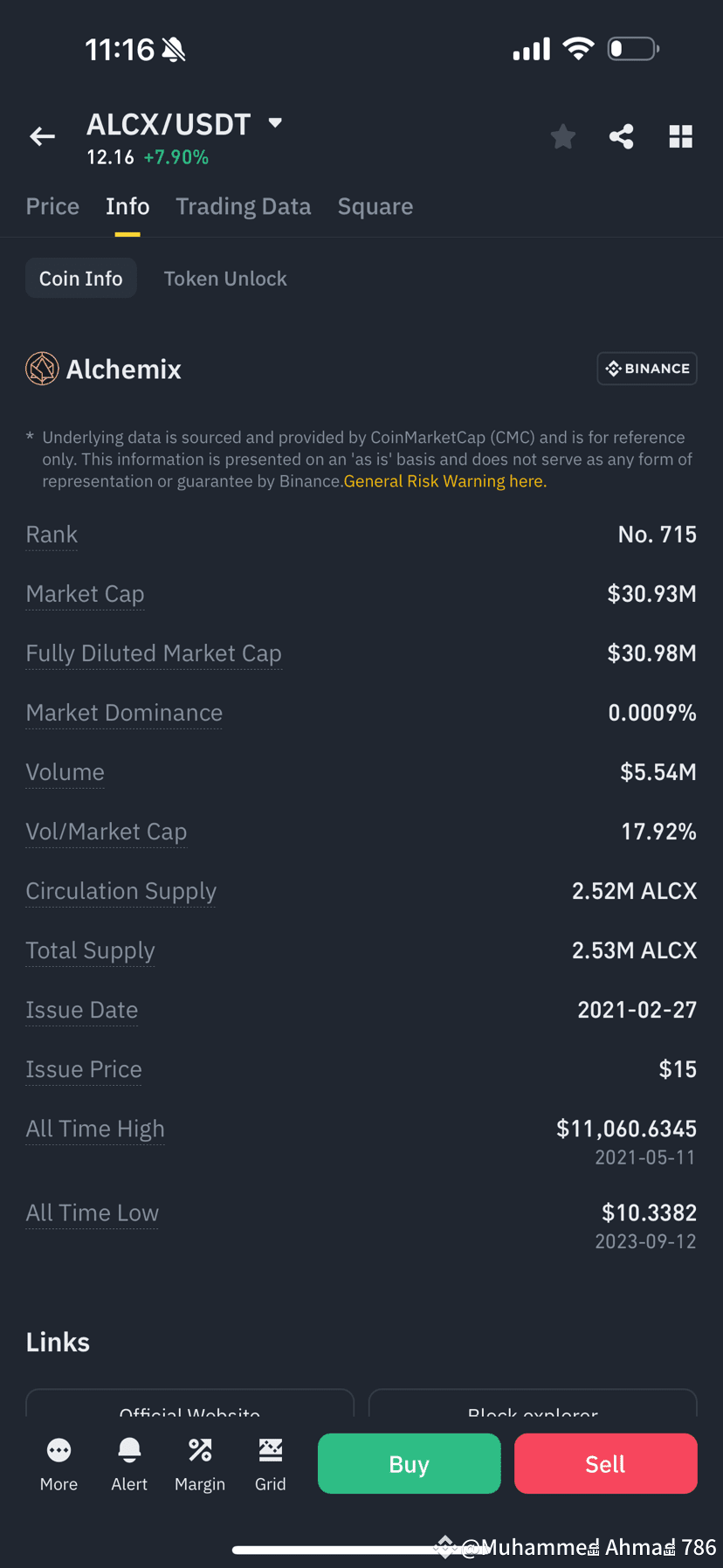The width and height of the screenshot is (723, 1568).
Task: Open the grid layout icon at top right
Action: tap(681, 136)
